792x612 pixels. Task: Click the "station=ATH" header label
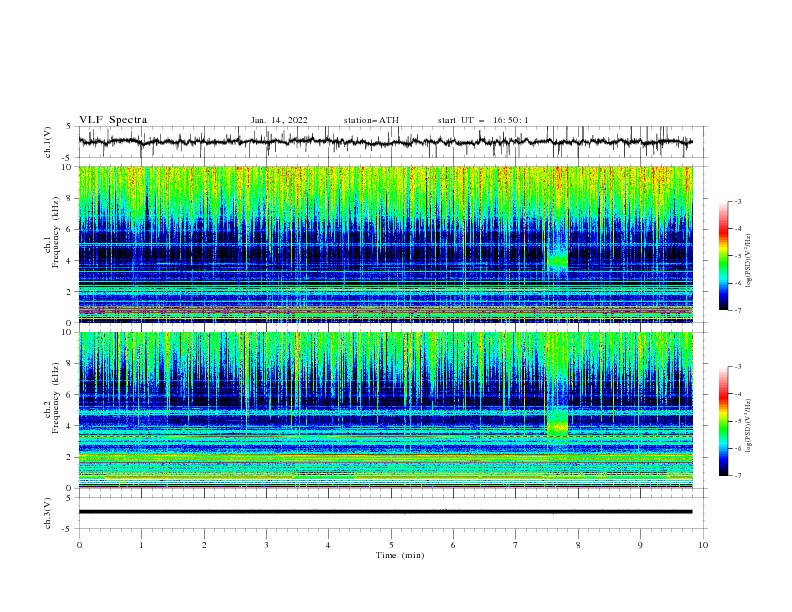click(371, 120)
